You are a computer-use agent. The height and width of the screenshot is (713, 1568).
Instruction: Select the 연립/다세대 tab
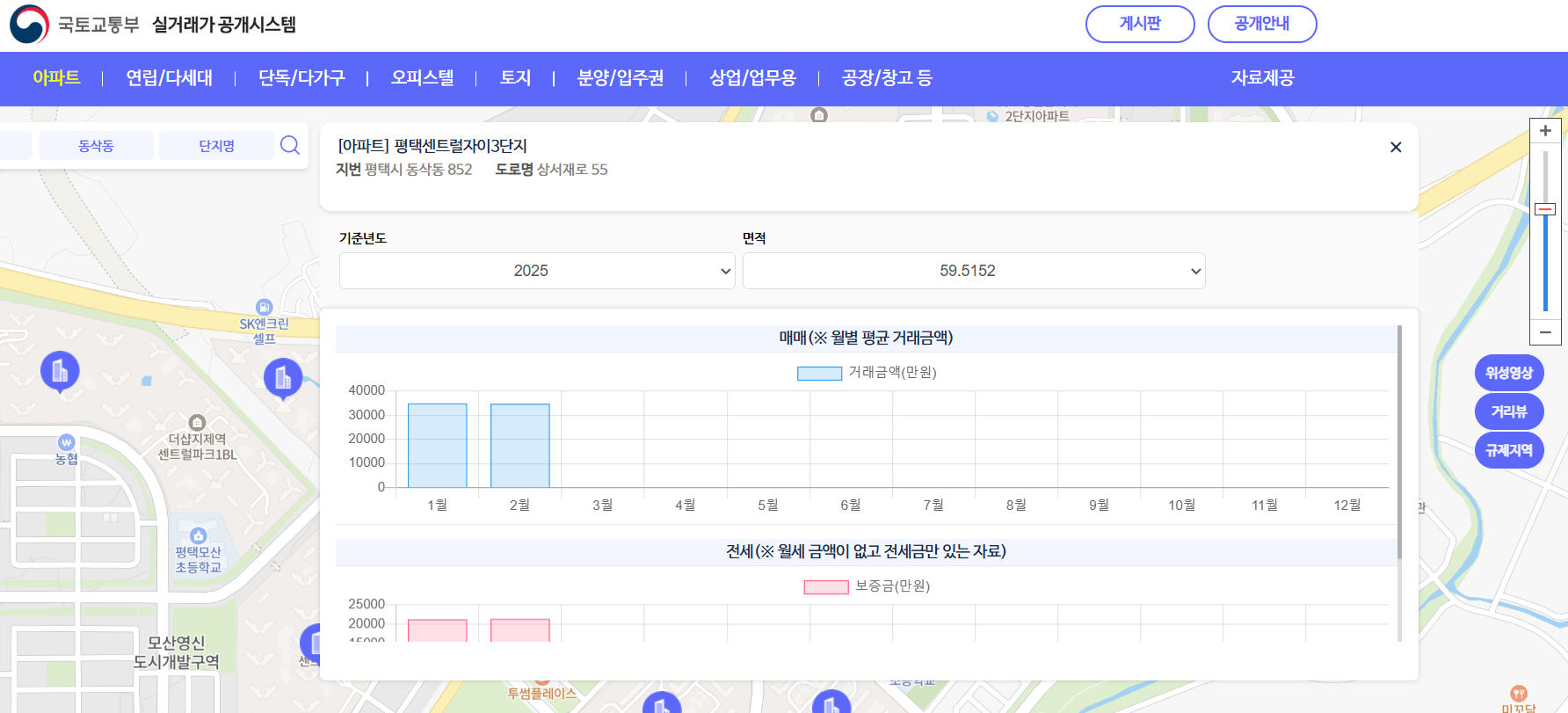pos(170,77)
